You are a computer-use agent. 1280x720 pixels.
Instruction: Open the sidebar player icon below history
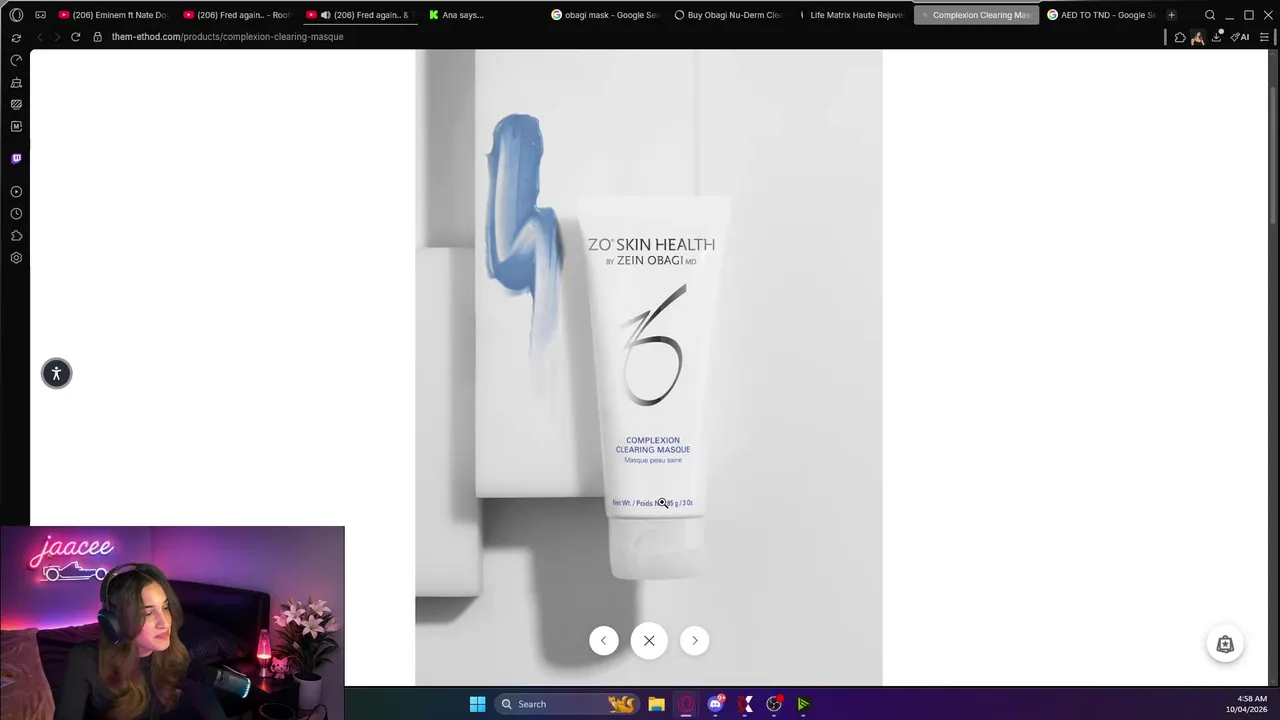click(x=16, y=192)
